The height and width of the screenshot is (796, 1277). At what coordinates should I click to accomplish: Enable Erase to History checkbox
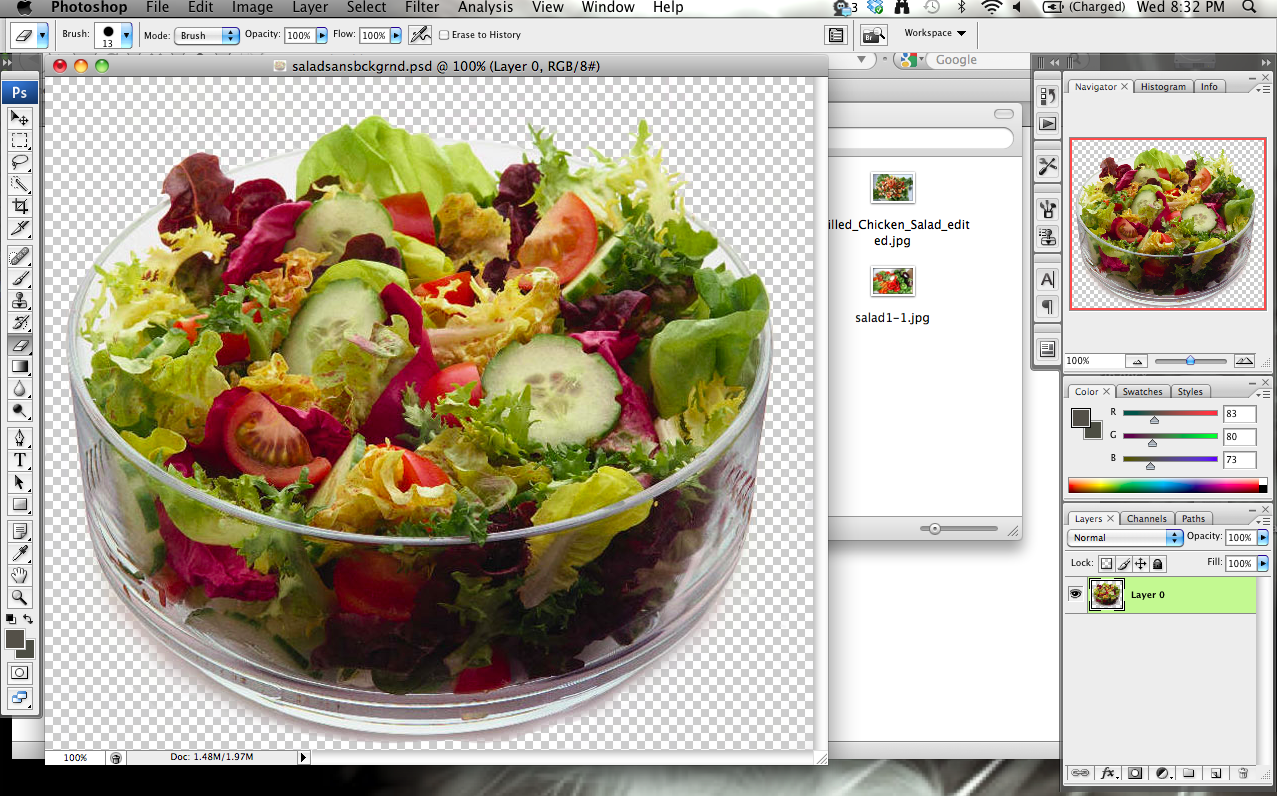444,35
